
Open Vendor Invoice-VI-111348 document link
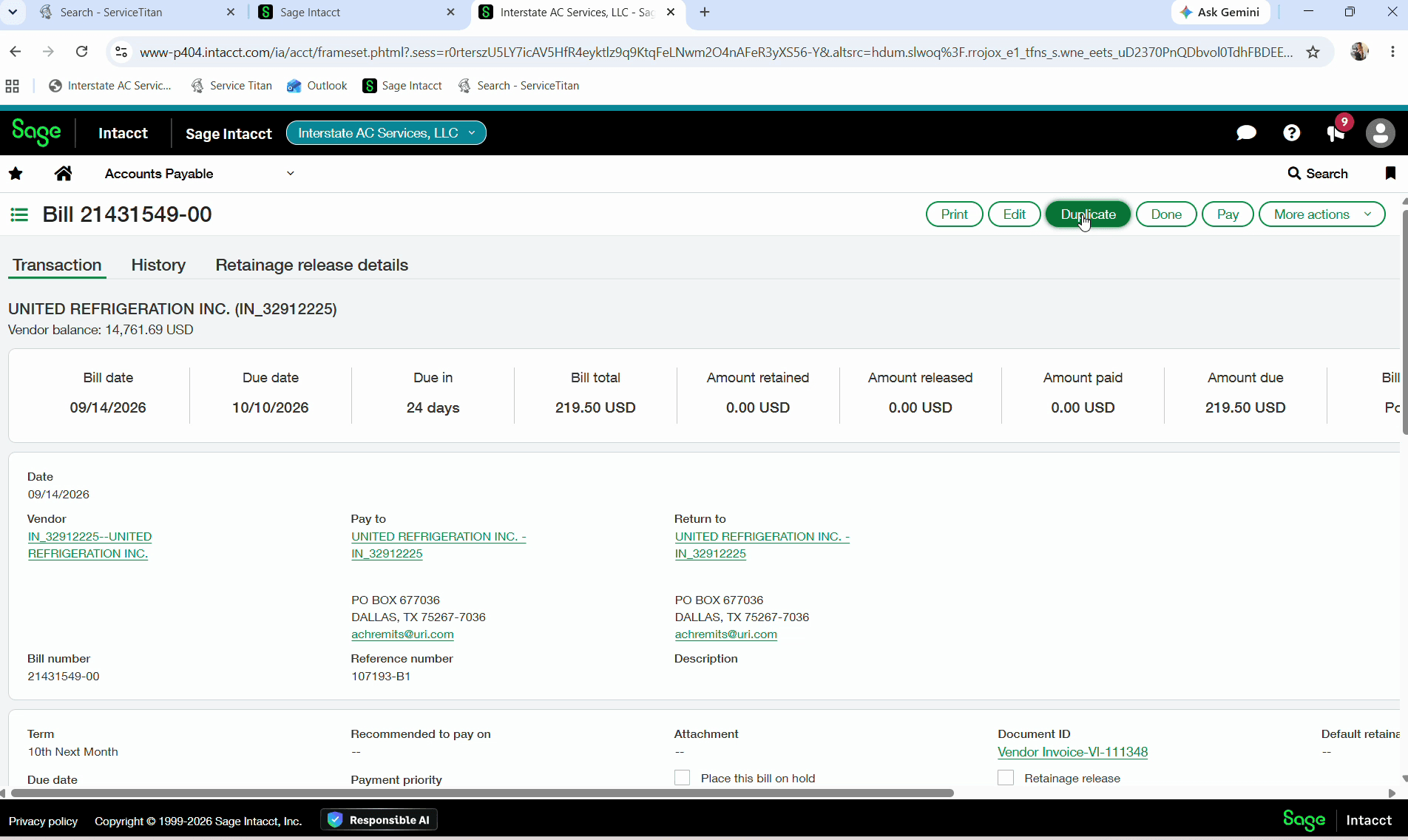pyautogui.click(x=1072, y=752)
